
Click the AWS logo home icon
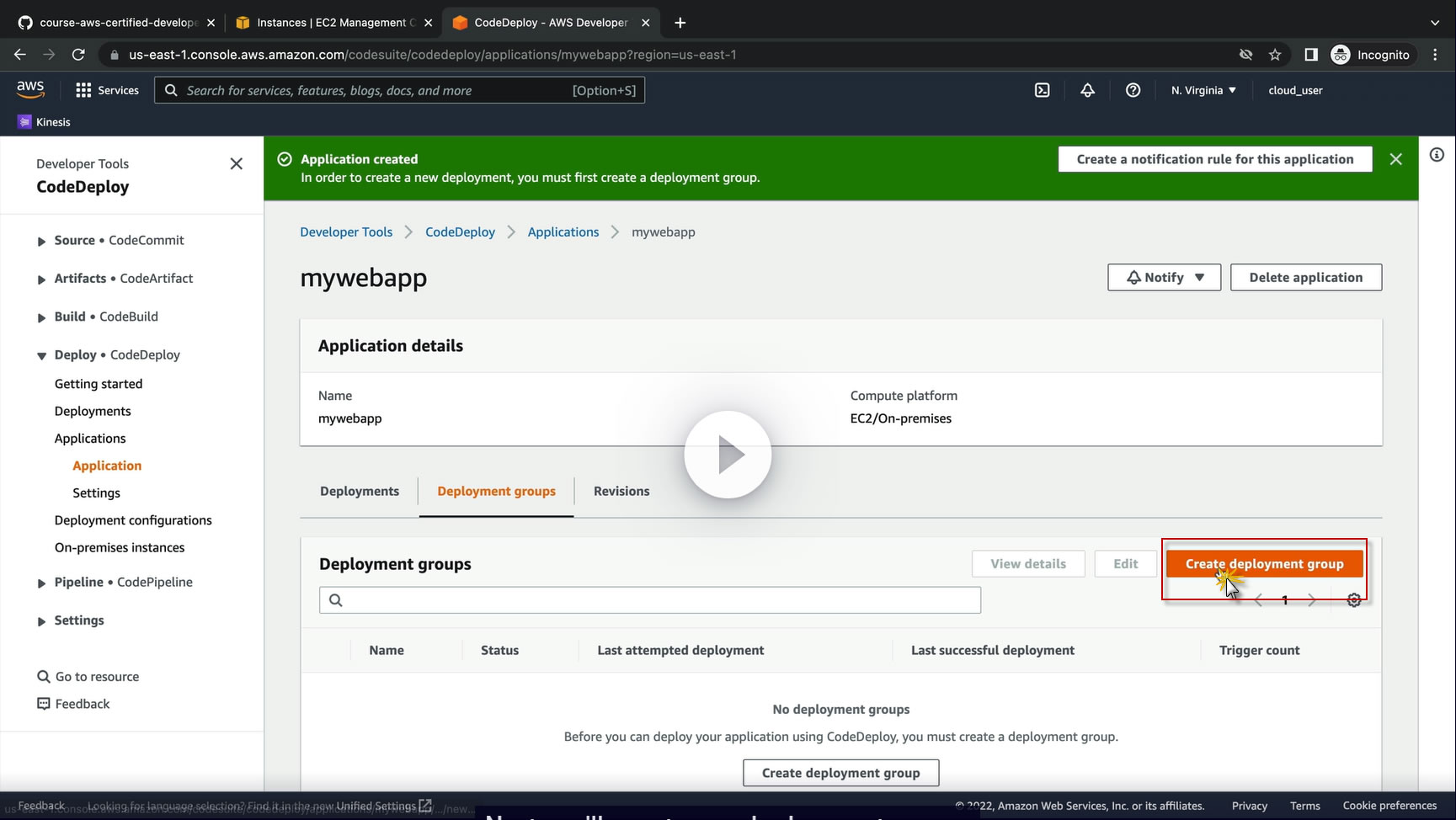click(x=30, y=89)
